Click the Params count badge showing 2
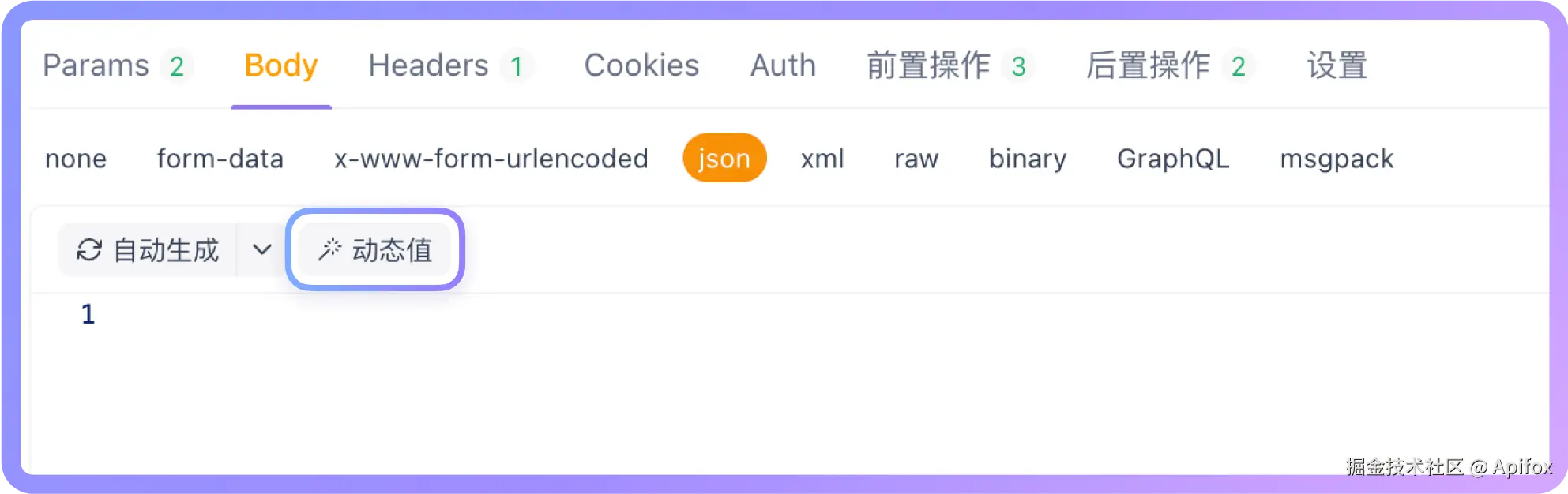 pyautogui.click(x=175, y=66)
